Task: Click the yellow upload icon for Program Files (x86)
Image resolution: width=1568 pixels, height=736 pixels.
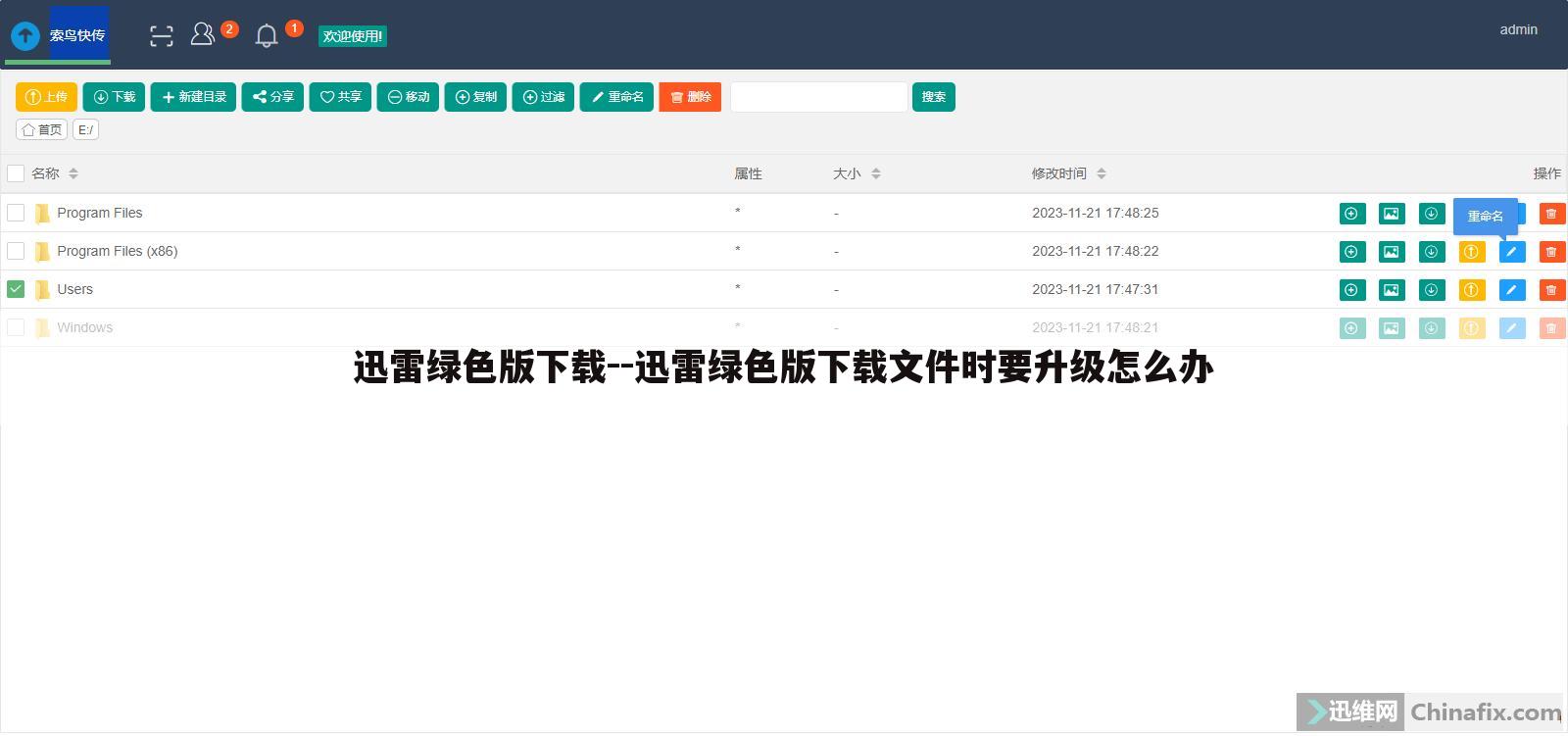Action: 1472,252
